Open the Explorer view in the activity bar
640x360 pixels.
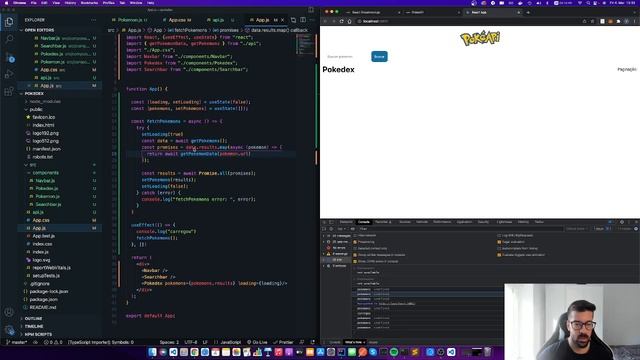[9, 22]
